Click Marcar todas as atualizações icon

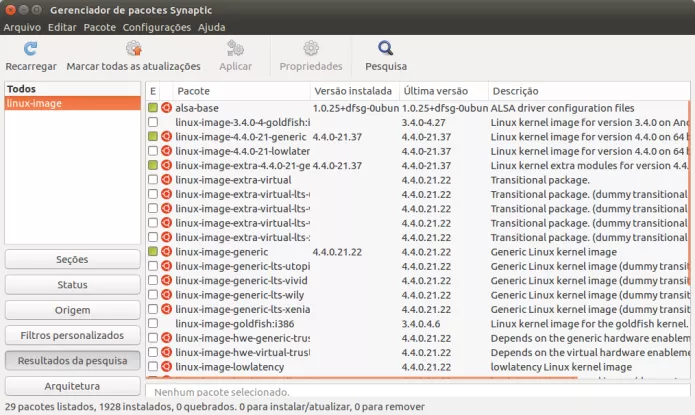pyautogui.click(x=133, y=48)
